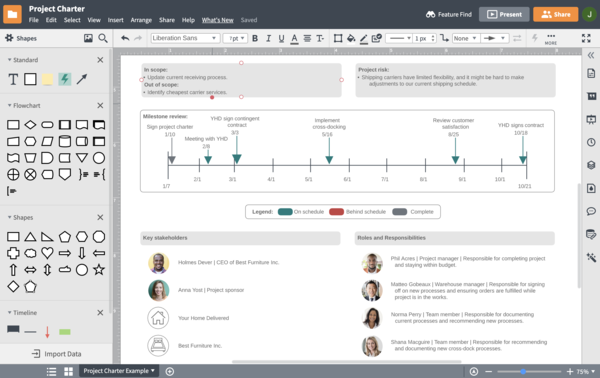Open the 7 pt font size dropdown
The height and width of the screenshot is (378, 600).
pyautogui.click(x=235, y=38)
